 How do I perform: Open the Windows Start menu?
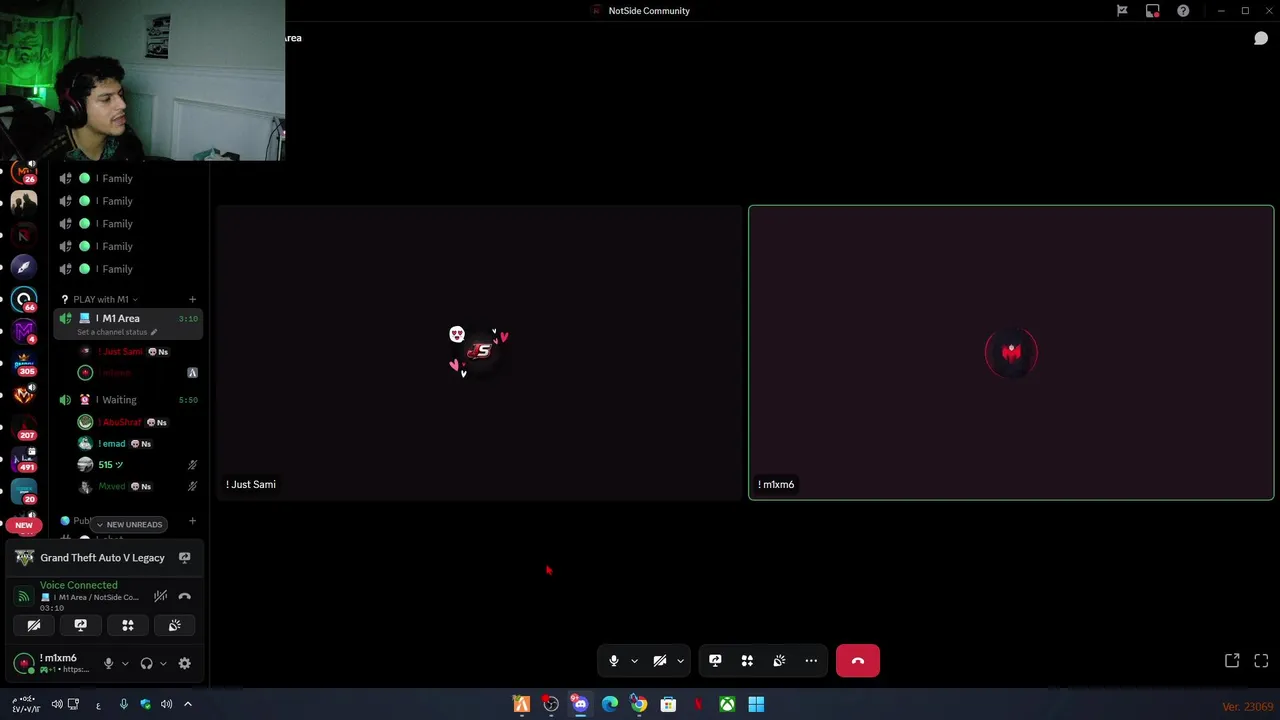756,705
